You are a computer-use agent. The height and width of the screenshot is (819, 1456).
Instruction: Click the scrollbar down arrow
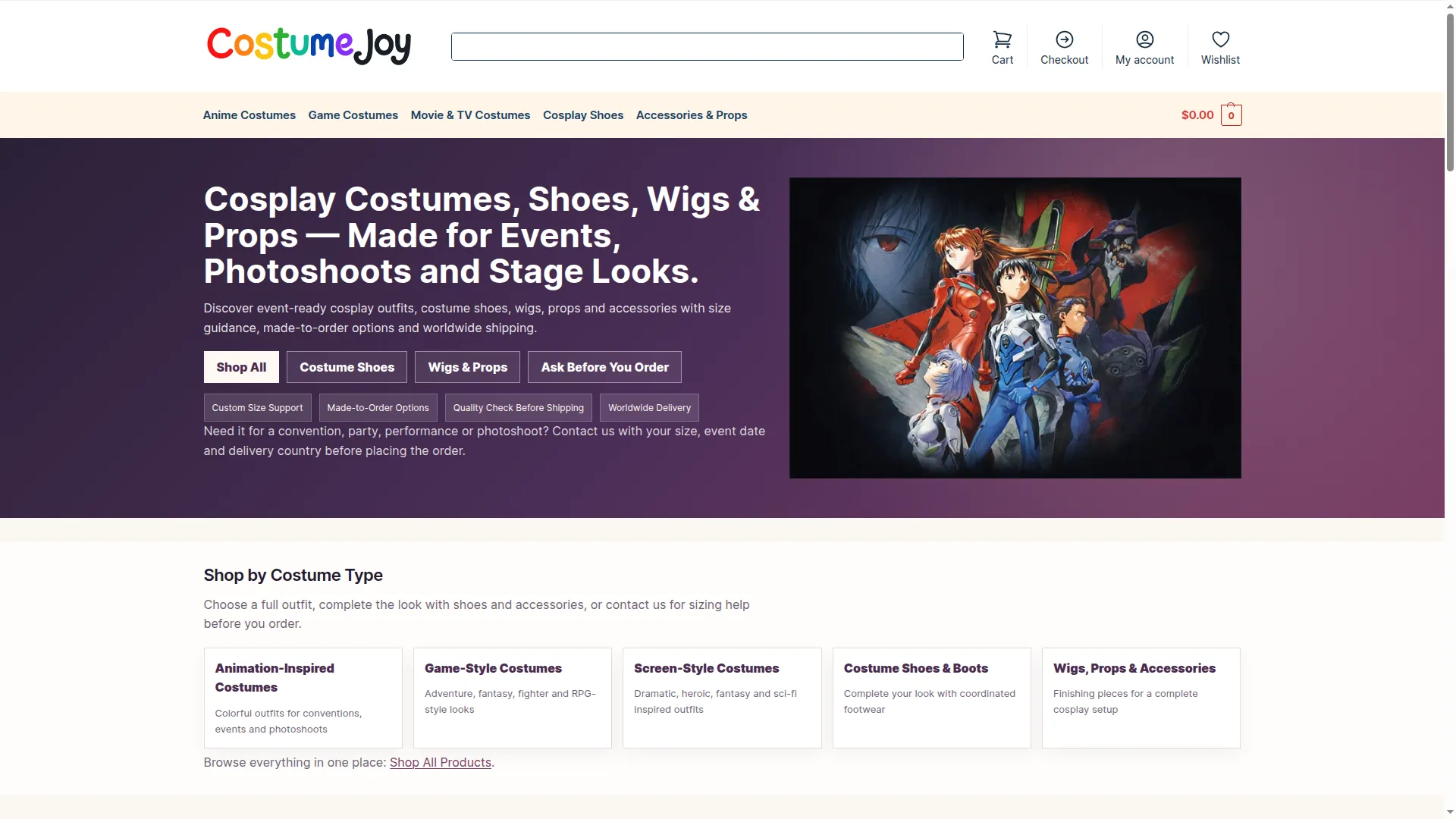click(1450, 812)
